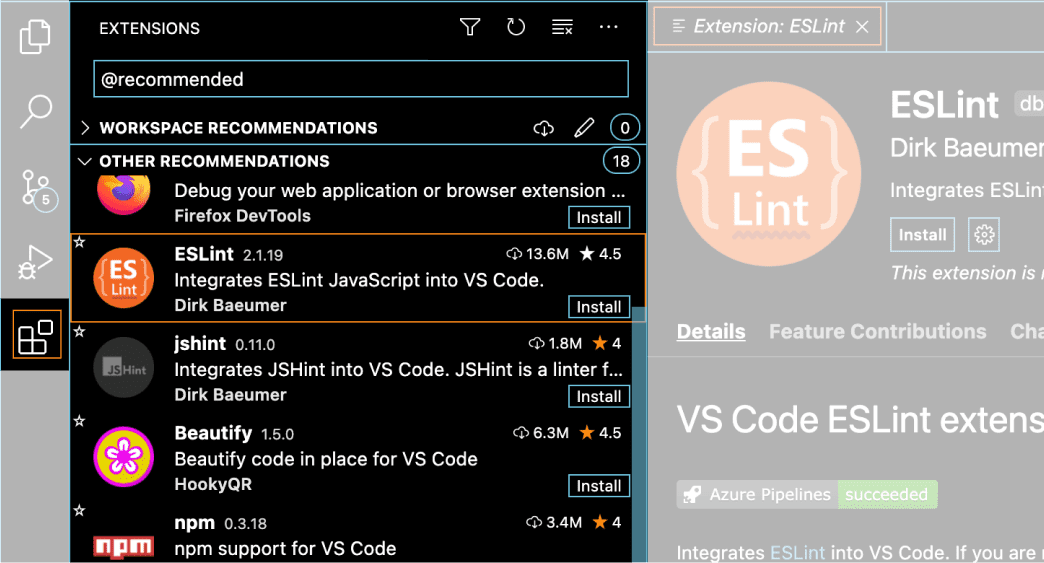Screen dimensions: 1044x563
Task: Select the Extension: ESLint editor tab
Action: 767,27
